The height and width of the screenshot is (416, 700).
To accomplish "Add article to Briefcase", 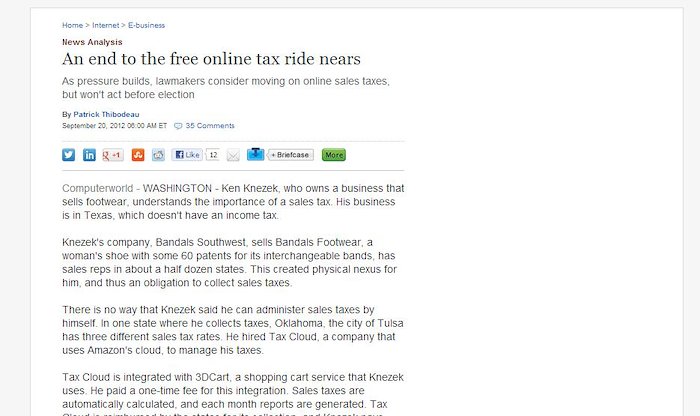I will click(290, 155).
